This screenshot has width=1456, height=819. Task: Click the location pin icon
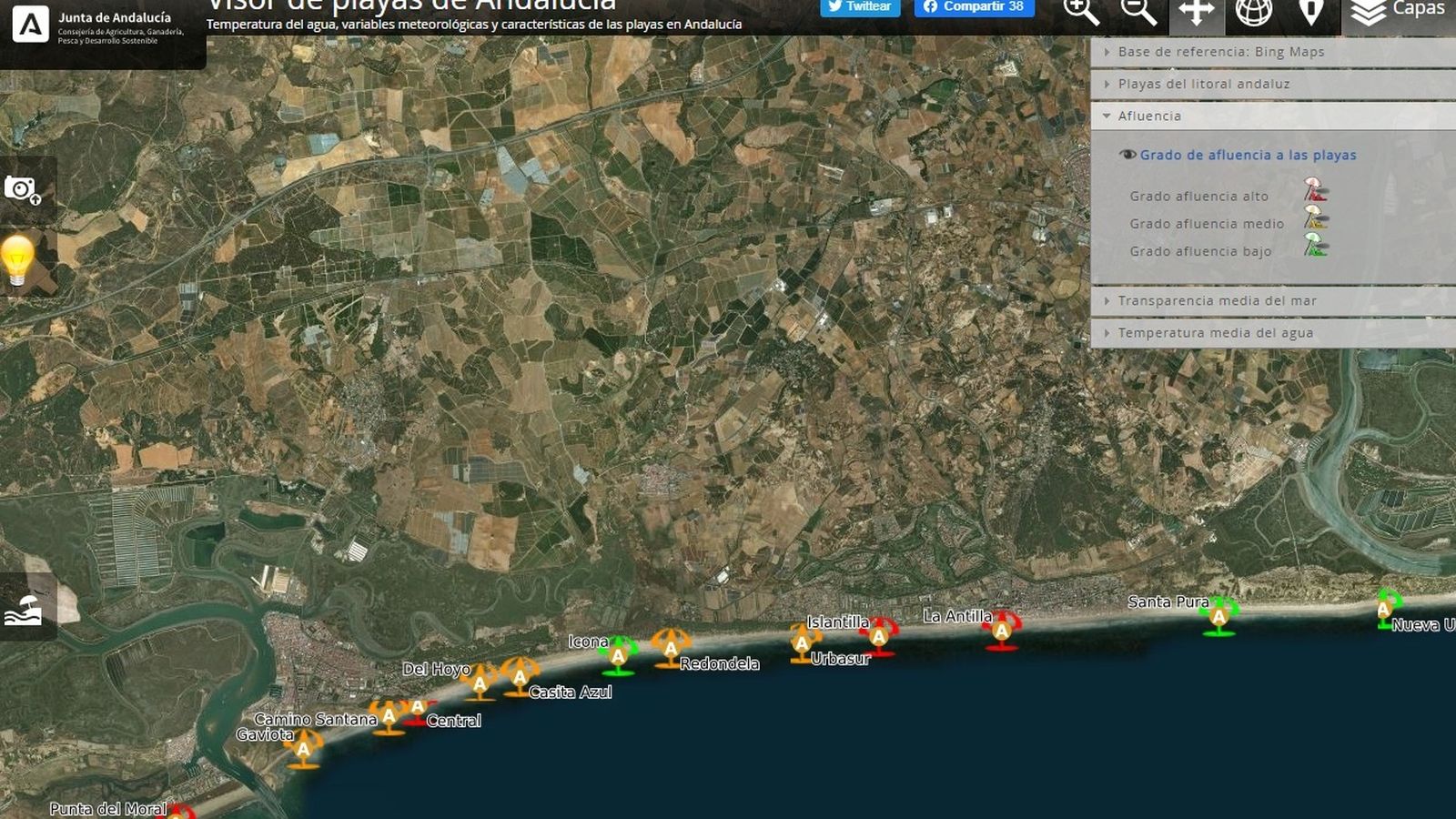tap(1310, 12)
